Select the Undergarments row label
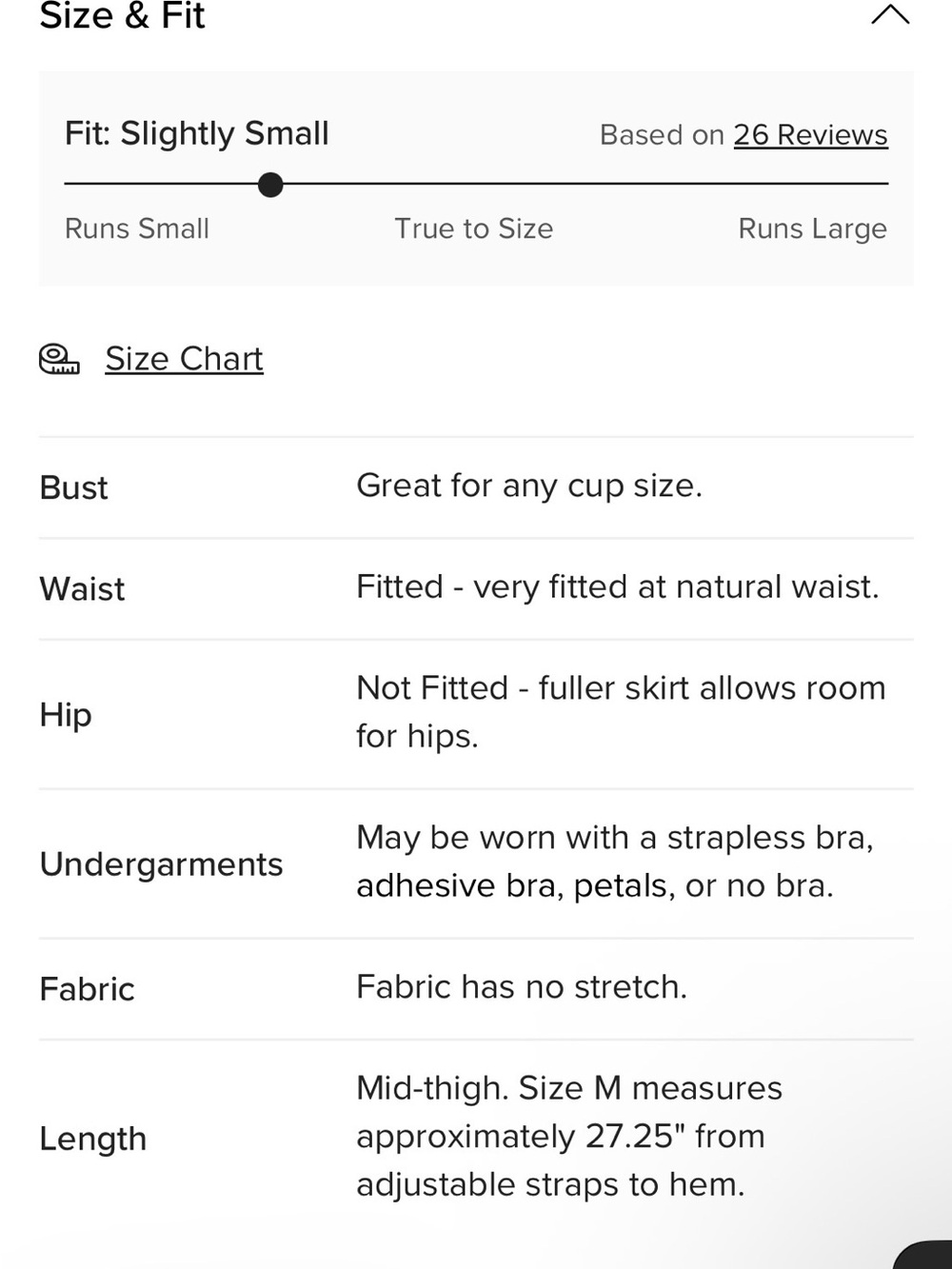Screen dimensions: 952x1269 tap(161, 864)
